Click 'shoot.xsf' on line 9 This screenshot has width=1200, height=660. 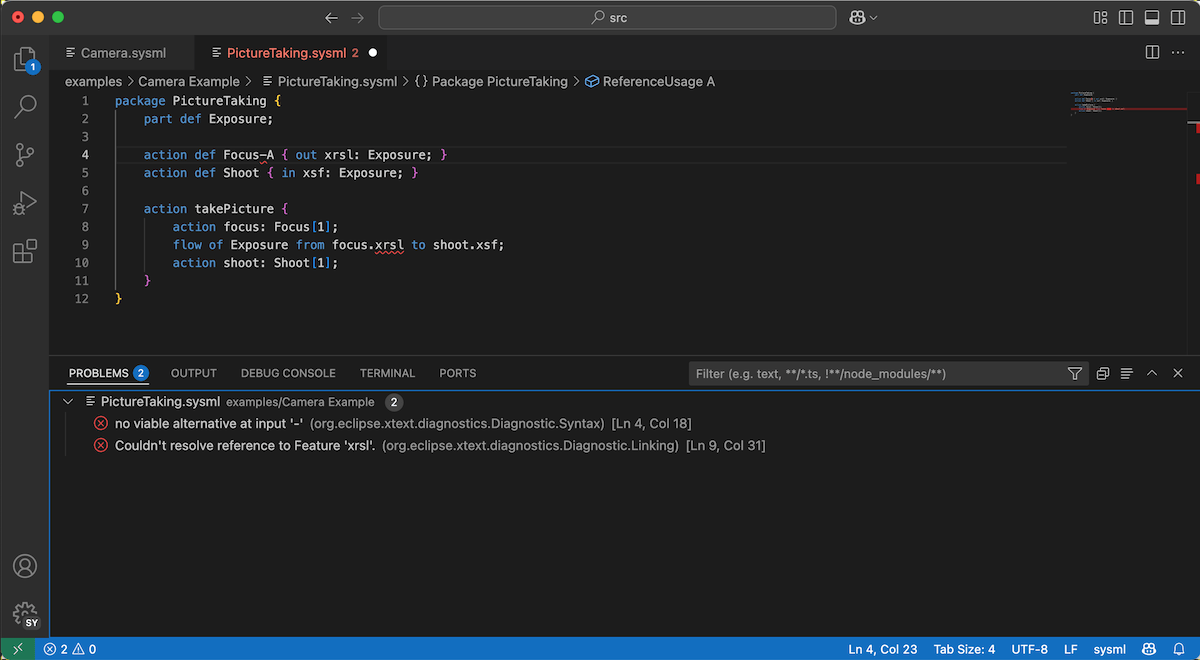click(465, 245)
